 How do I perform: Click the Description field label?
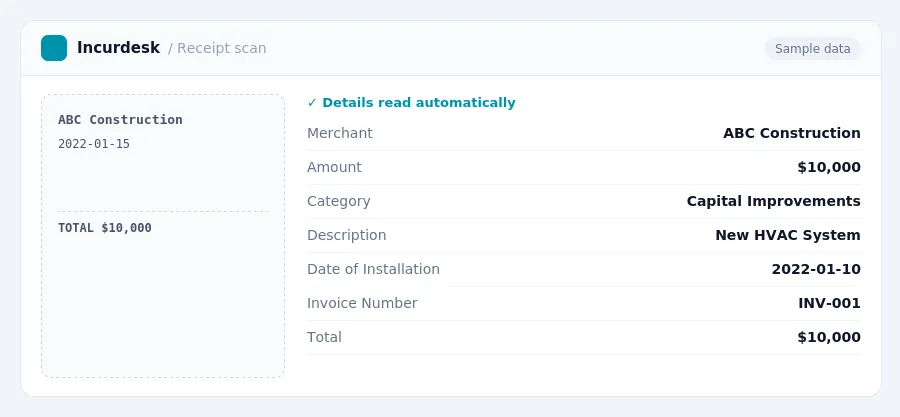tap(347, 235)
